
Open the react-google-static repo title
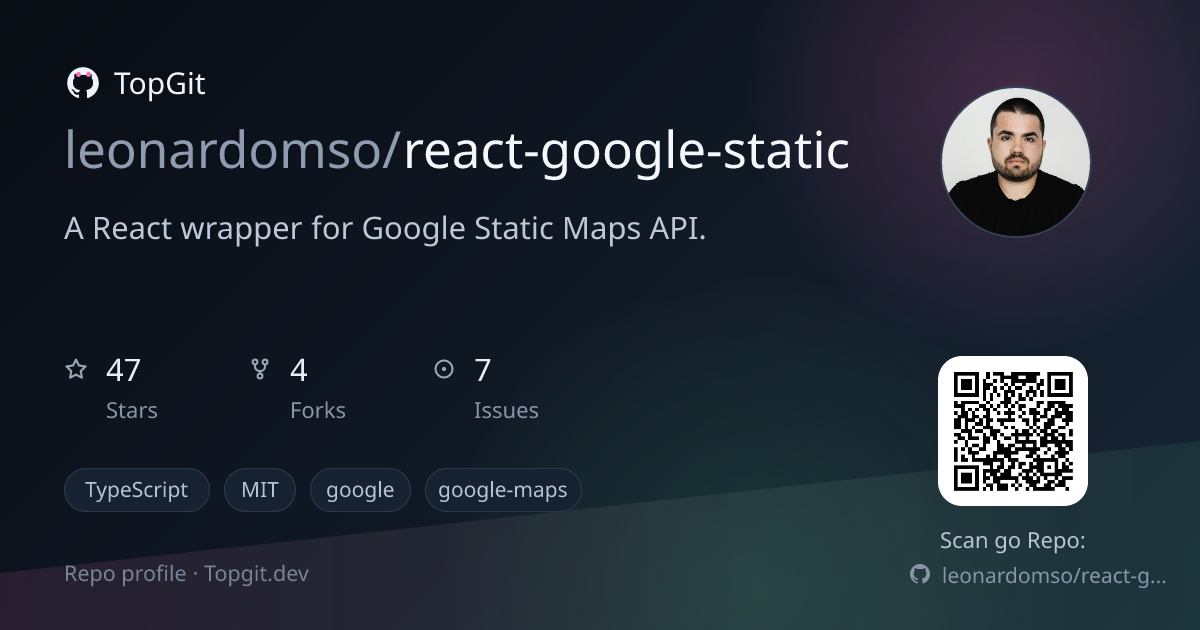click(626, 151)
